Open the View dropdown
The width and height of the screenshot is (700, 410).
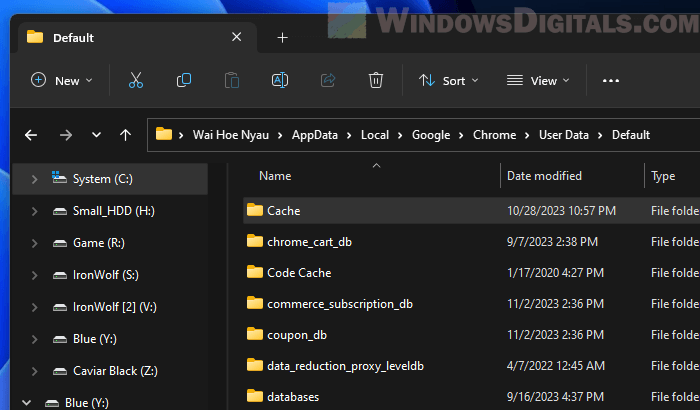pos(538,80)
